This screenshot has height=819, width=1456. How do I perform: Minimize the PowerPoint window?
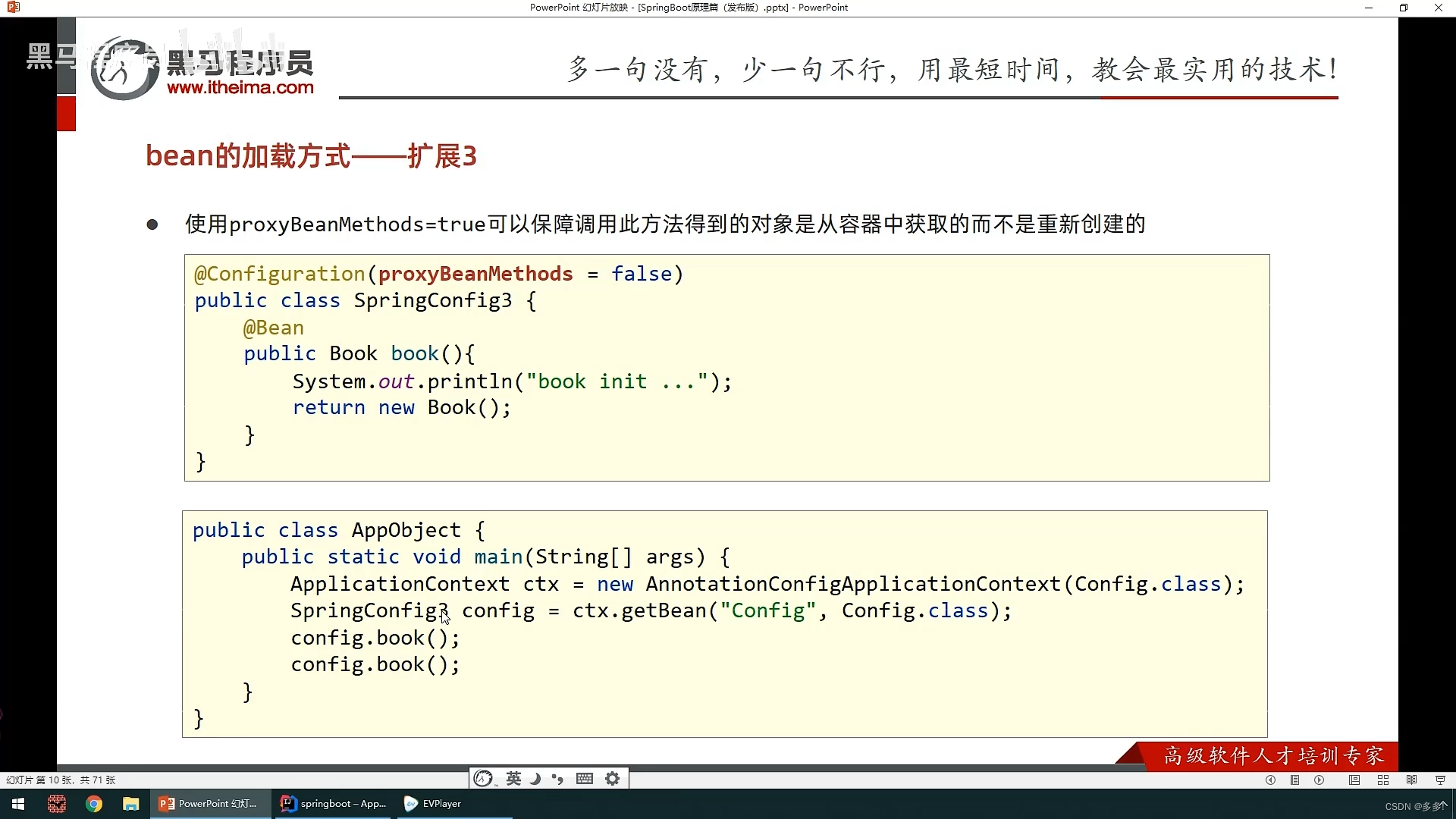[x=1369, y=8]
